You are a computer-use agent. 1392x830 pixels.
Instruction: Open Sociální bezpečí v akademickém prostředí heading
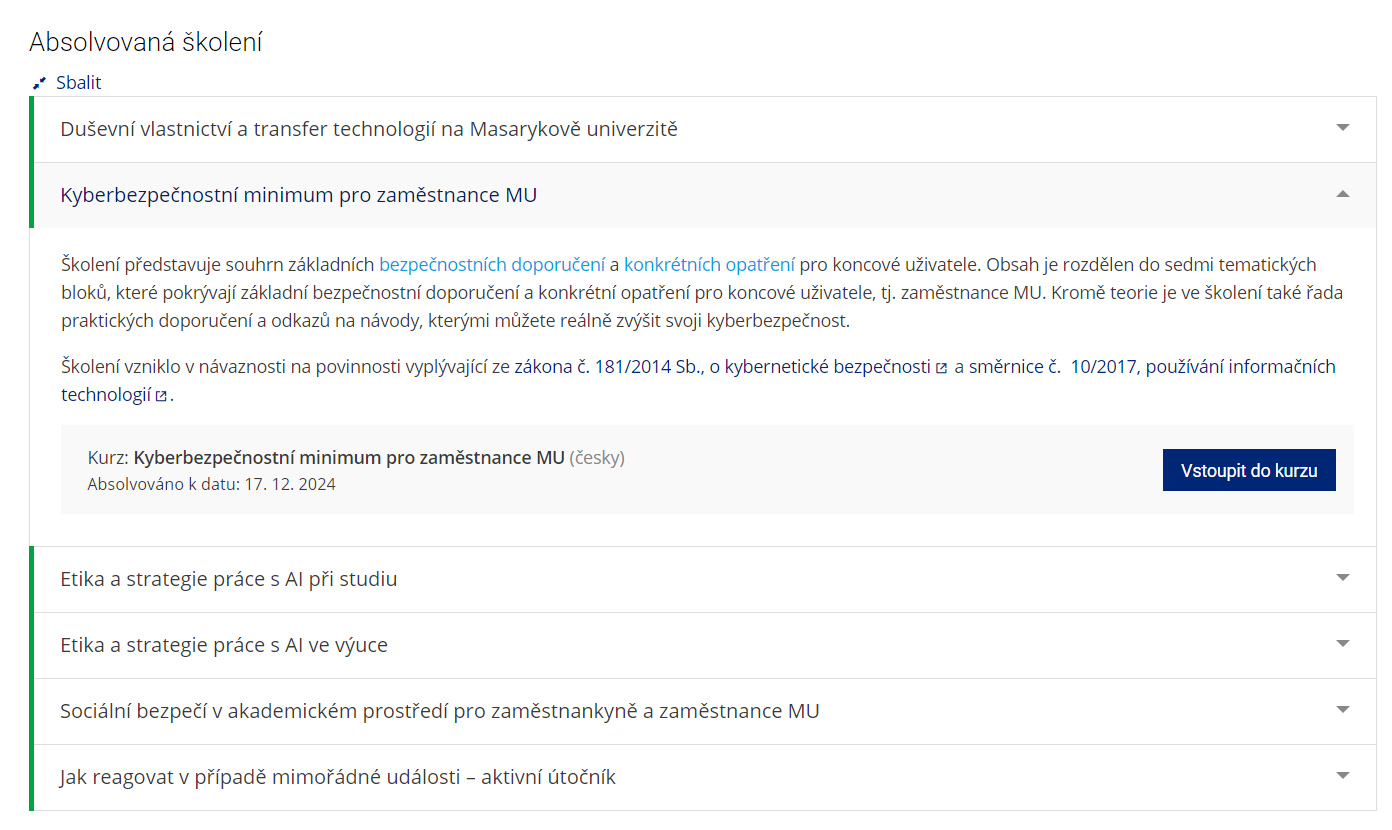[x=440, y=711]
